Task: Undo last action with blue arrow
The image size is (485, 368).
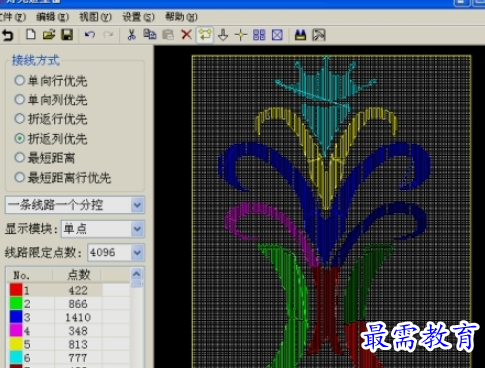Action: coord(90,35)
